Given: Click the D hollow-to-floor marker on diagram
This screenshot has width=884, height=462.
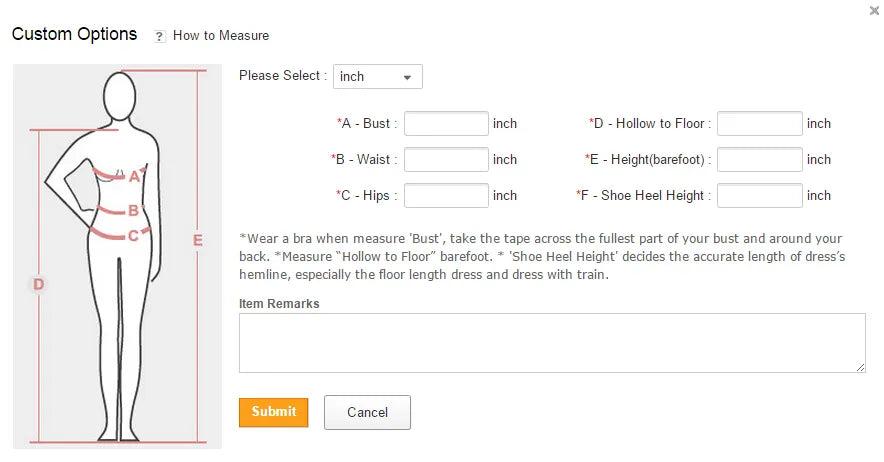Looking at the screenshot, I should pyautogui.click(x=38, y=285).
